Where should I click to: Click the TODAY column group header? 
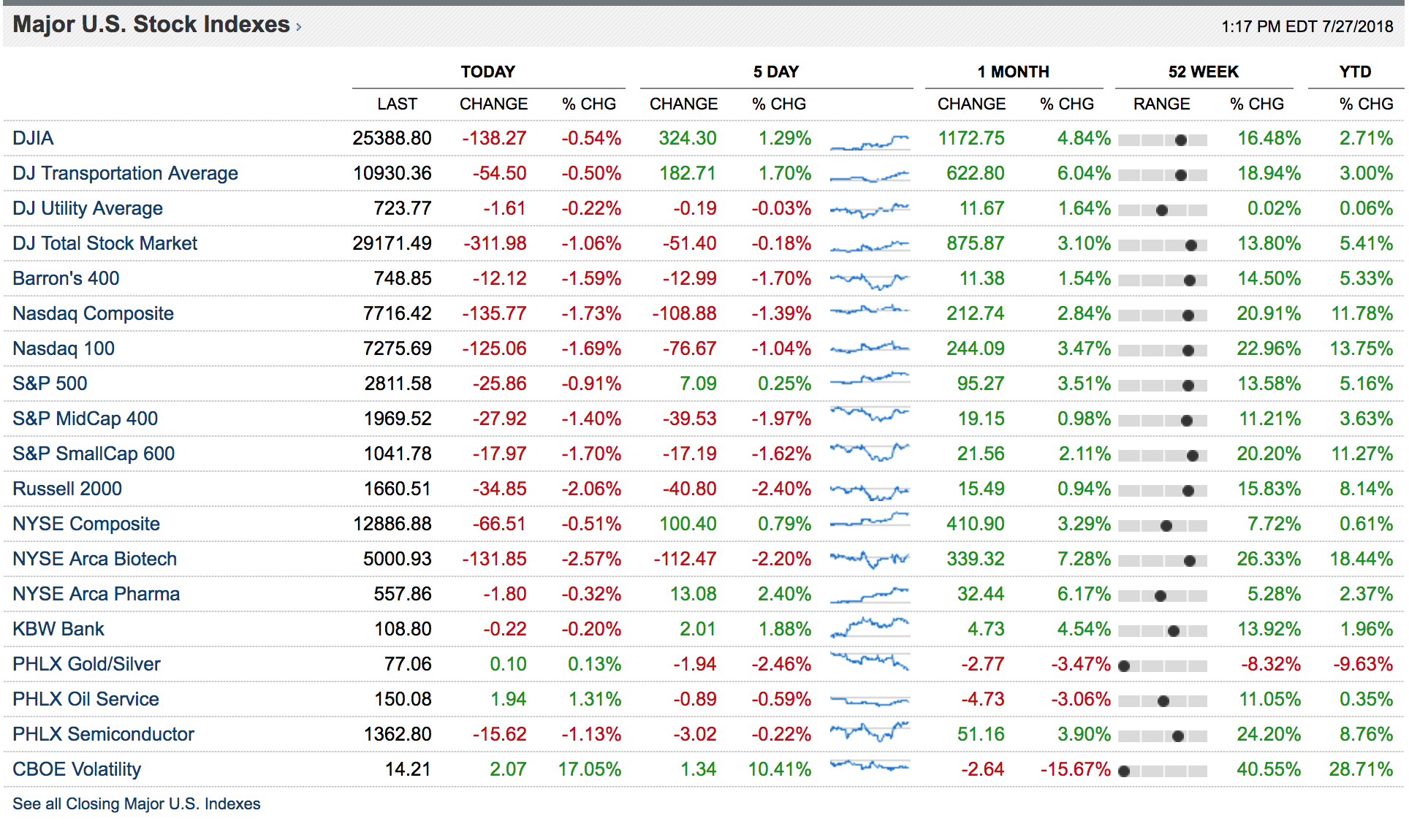point(488,72)
